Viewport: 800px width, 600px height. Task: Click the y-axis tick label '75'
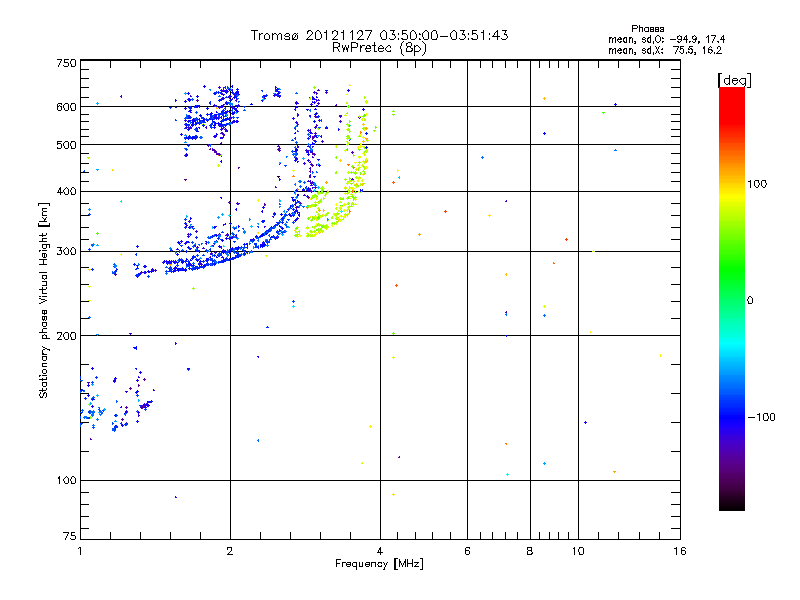click(70, 536)
